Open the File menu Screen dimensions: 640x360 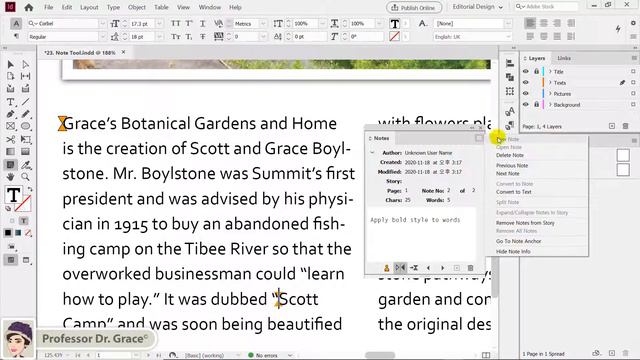click(x=49, y=7)
